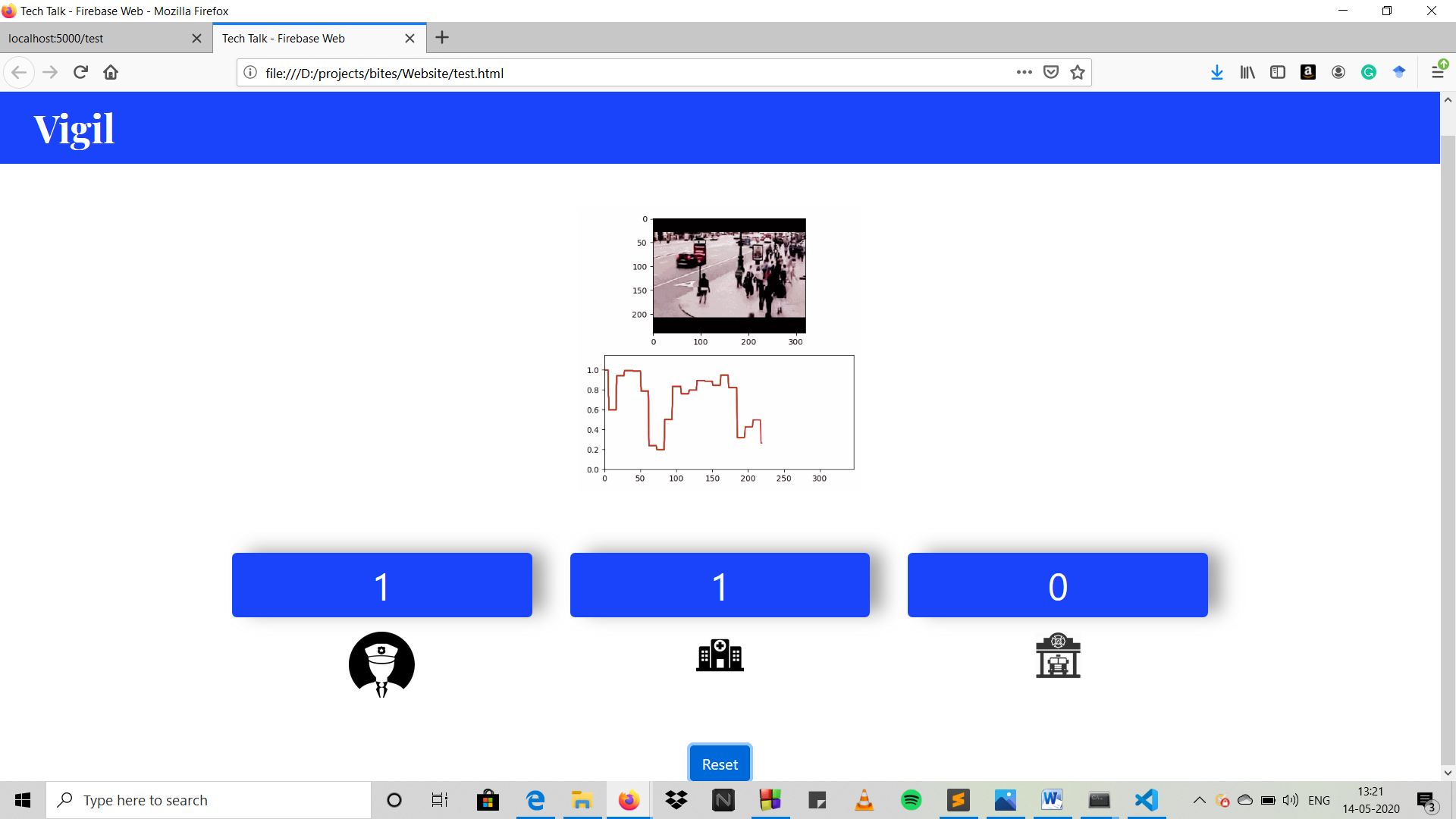Click the fire station icon
The width and height of the screenshot is (1456, 819).
click(1058, 655)
